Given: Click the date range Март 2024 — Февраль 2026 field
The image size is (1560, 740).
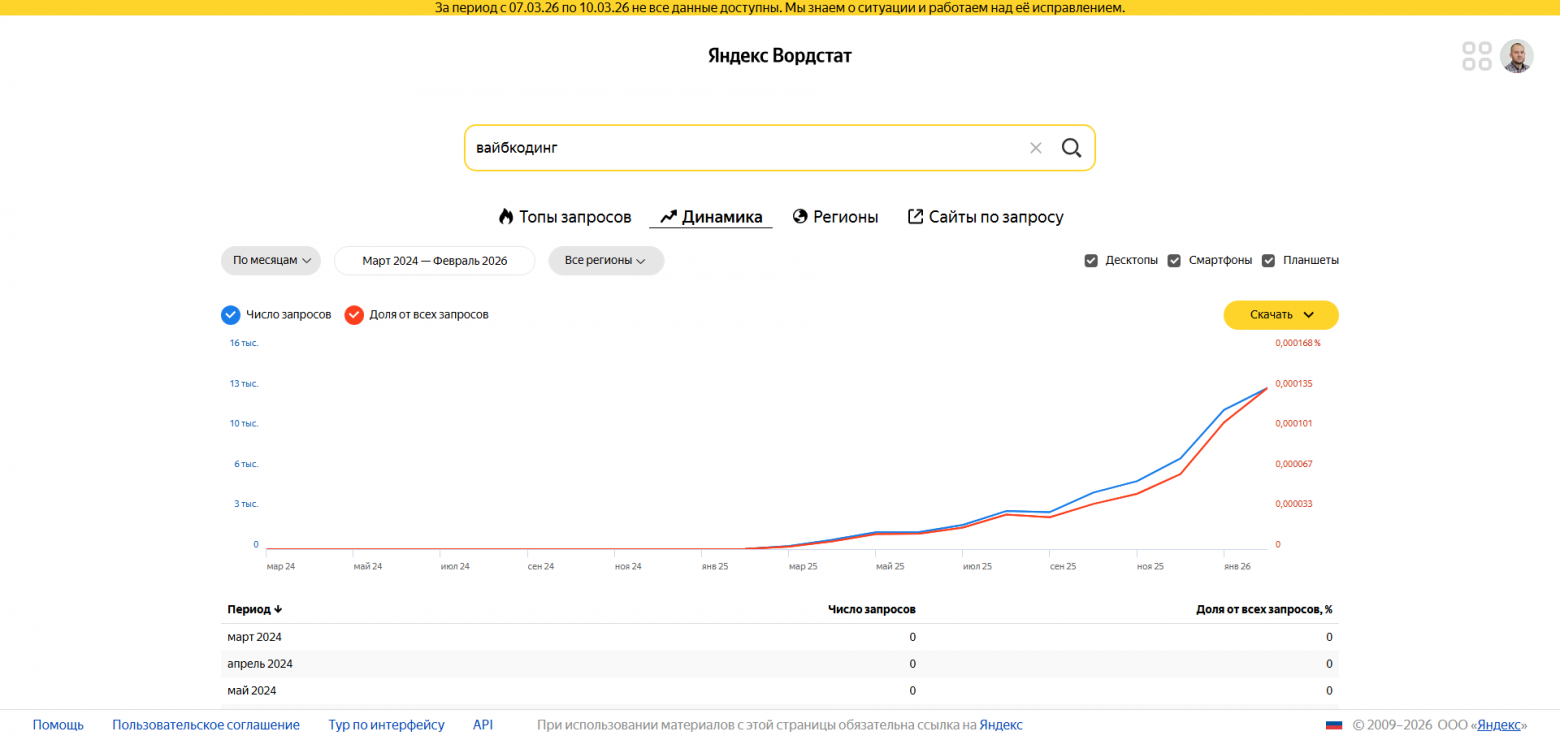Looking at the screenshot, I should (435, 261).
